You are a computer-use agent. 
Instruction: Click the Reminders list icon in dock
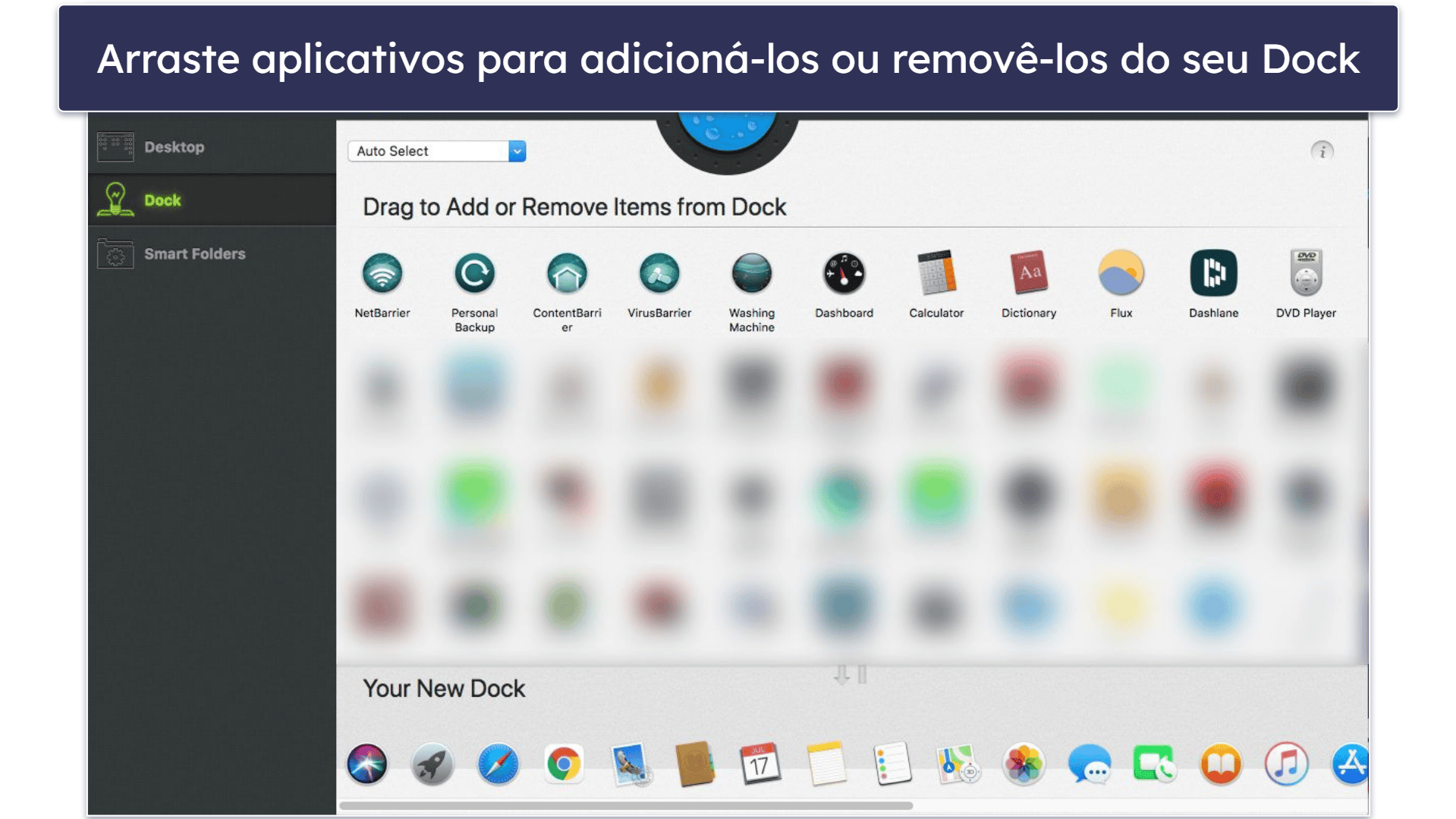(x=892, y=764)
